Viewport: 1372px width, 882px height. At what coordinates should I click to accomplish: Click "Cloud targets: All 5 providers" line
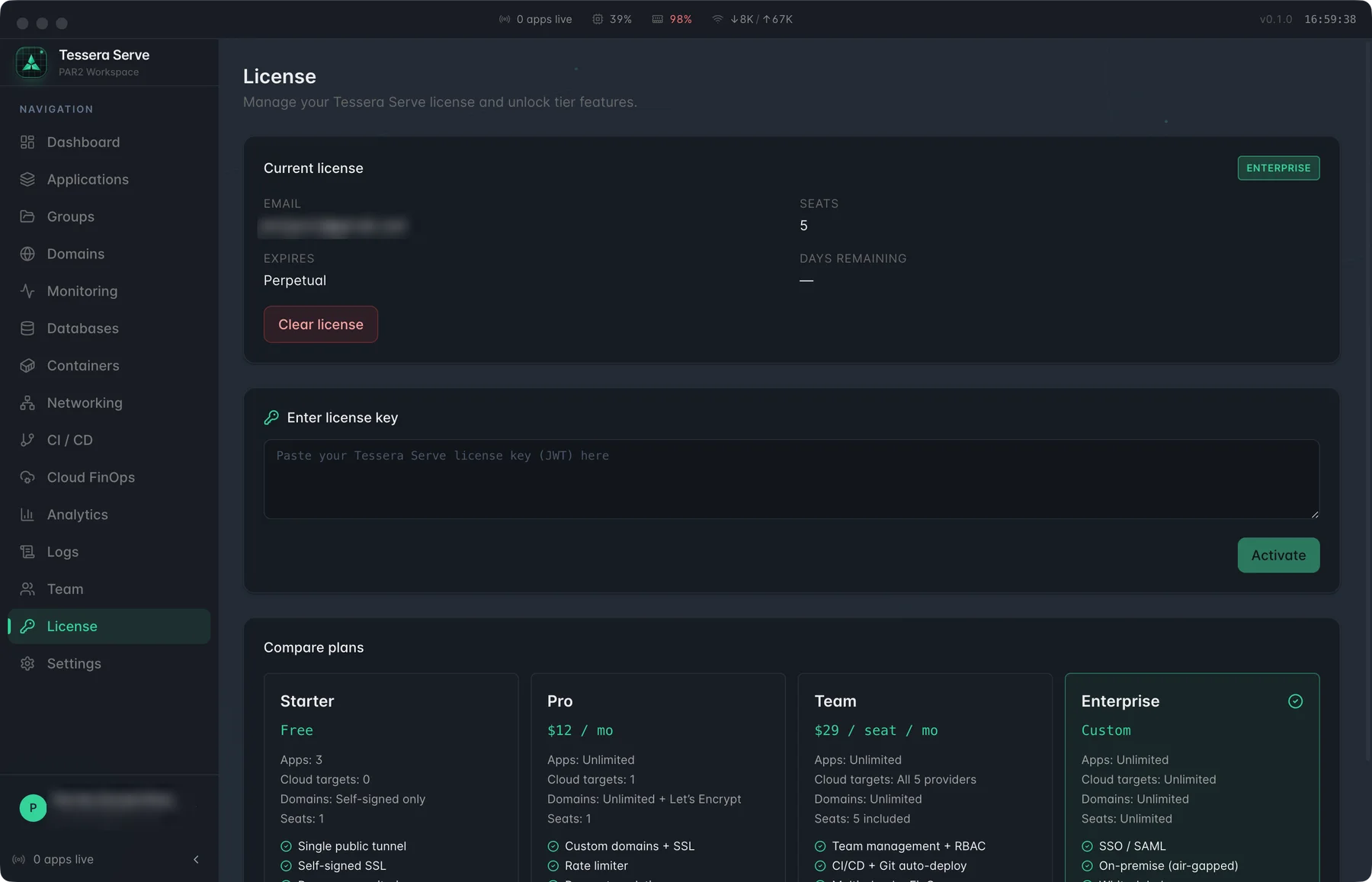[x=895, y=779]
